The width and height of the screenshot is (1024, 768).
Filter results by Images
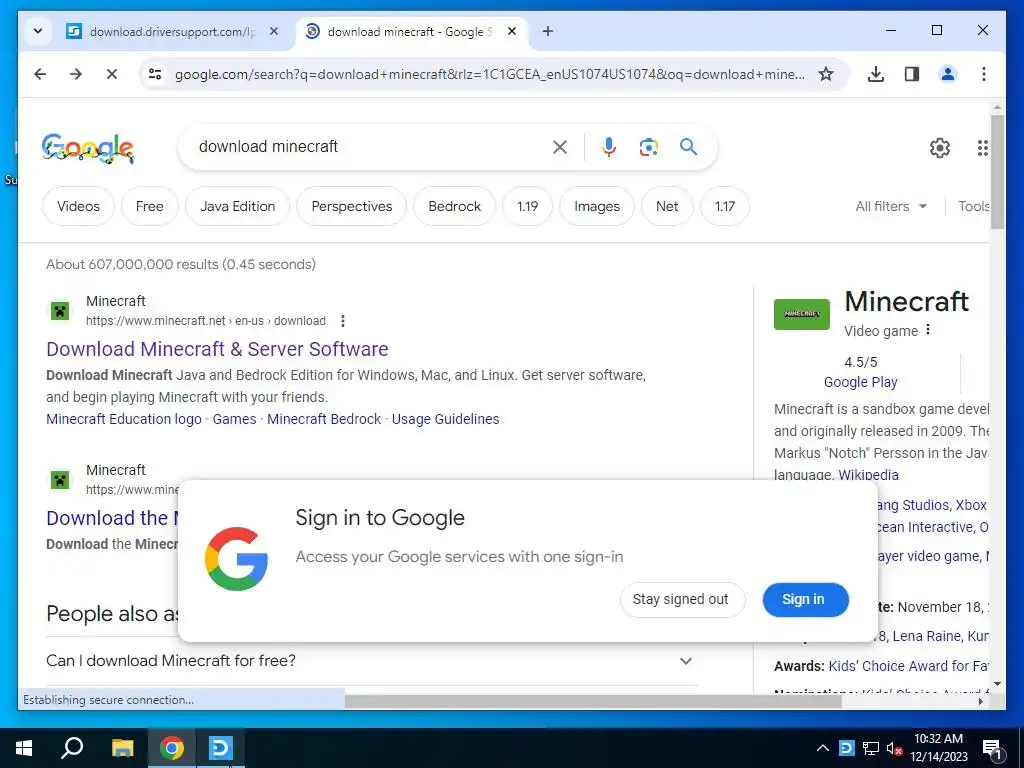point(597,206)
